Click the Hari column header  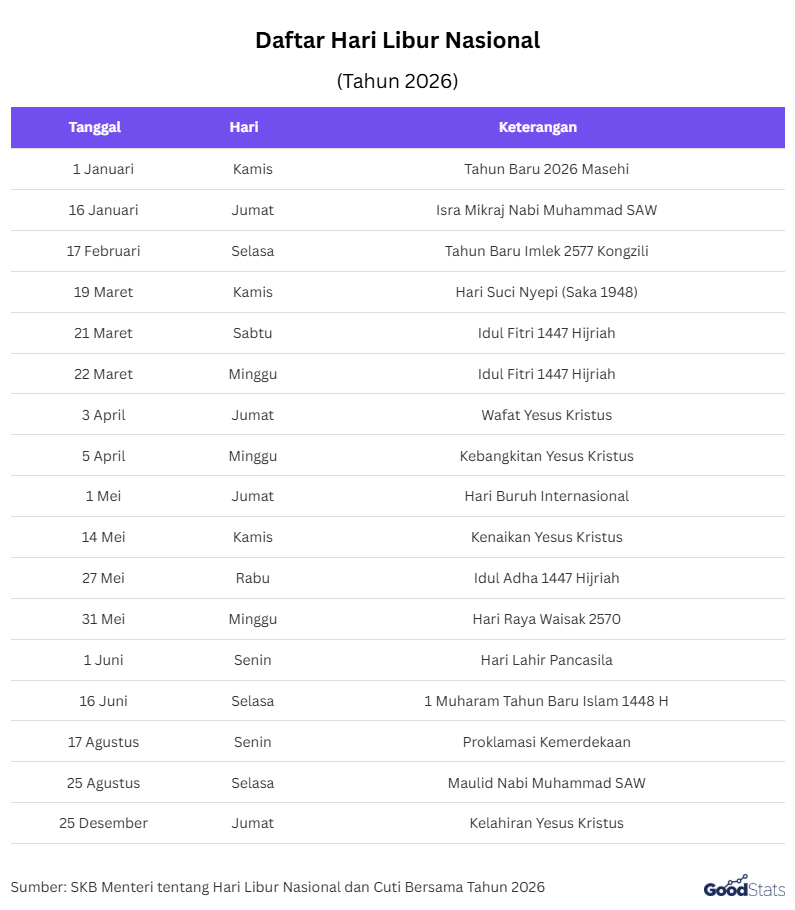pos(244,127)
